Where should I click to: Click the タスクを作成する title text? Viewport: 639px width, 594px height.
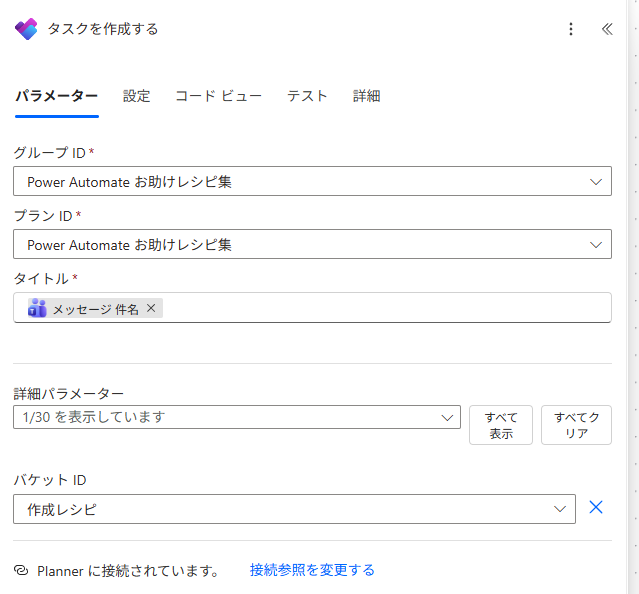coord(103,29)
